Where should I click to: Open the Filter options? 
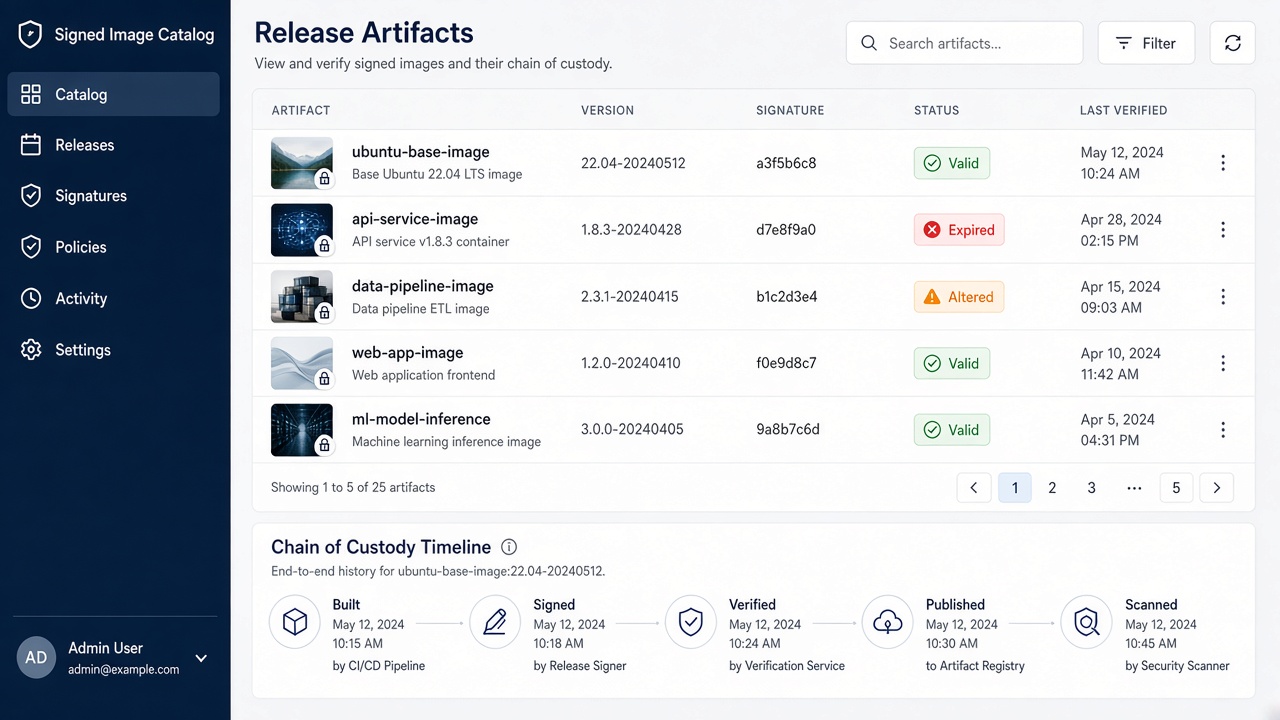[x=1146, y=43]
